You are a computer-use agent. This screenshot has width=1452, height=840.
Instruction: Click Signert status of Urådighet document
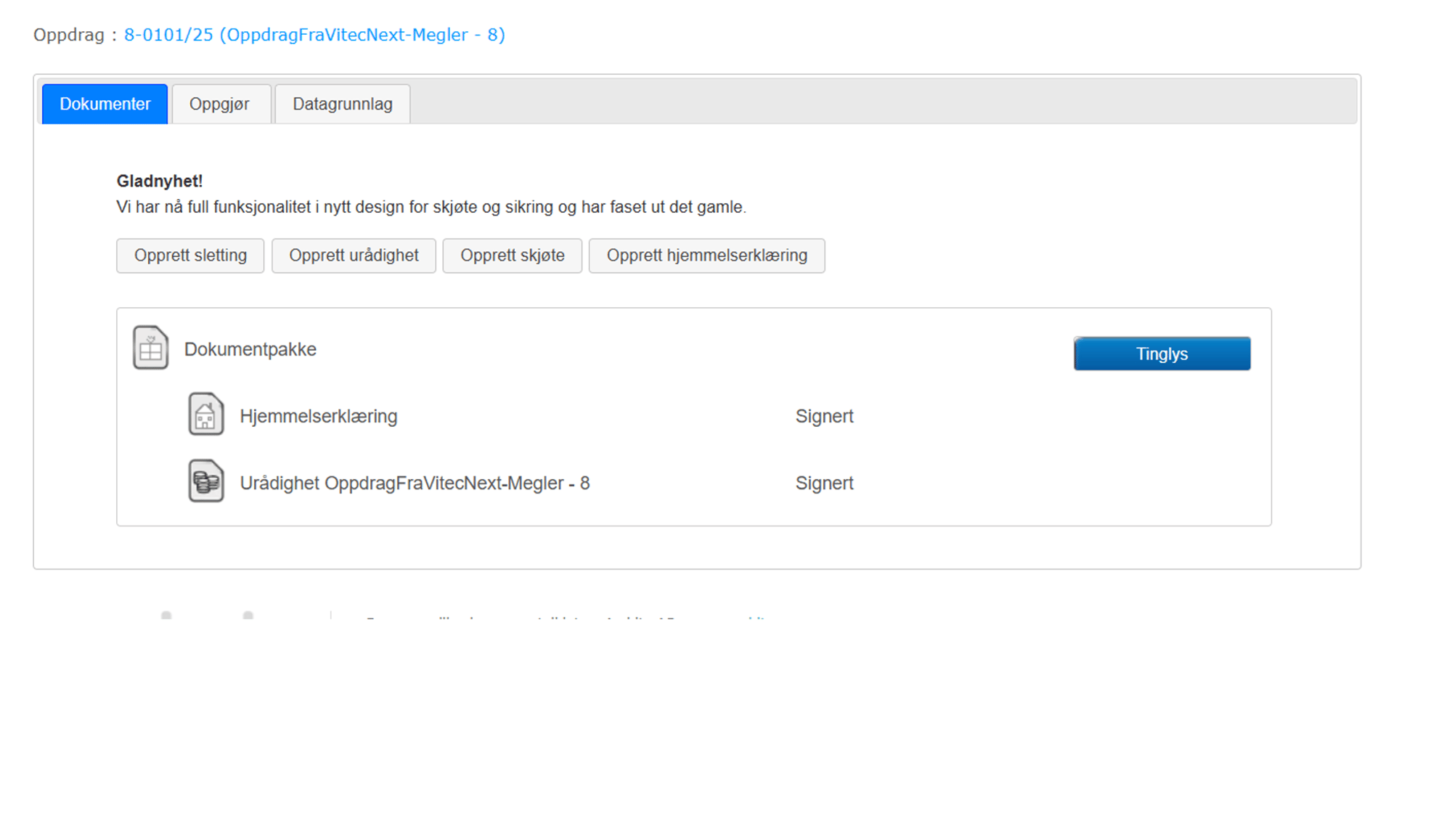click(x=824, y=483)
